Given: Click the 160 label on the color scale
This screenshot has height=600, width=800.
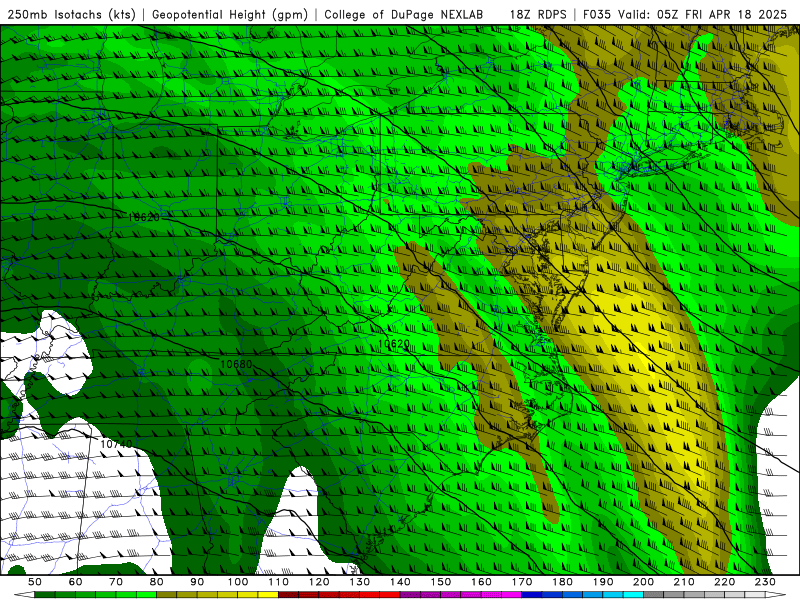Looking at the screenshot, I should tap(481, 582).
